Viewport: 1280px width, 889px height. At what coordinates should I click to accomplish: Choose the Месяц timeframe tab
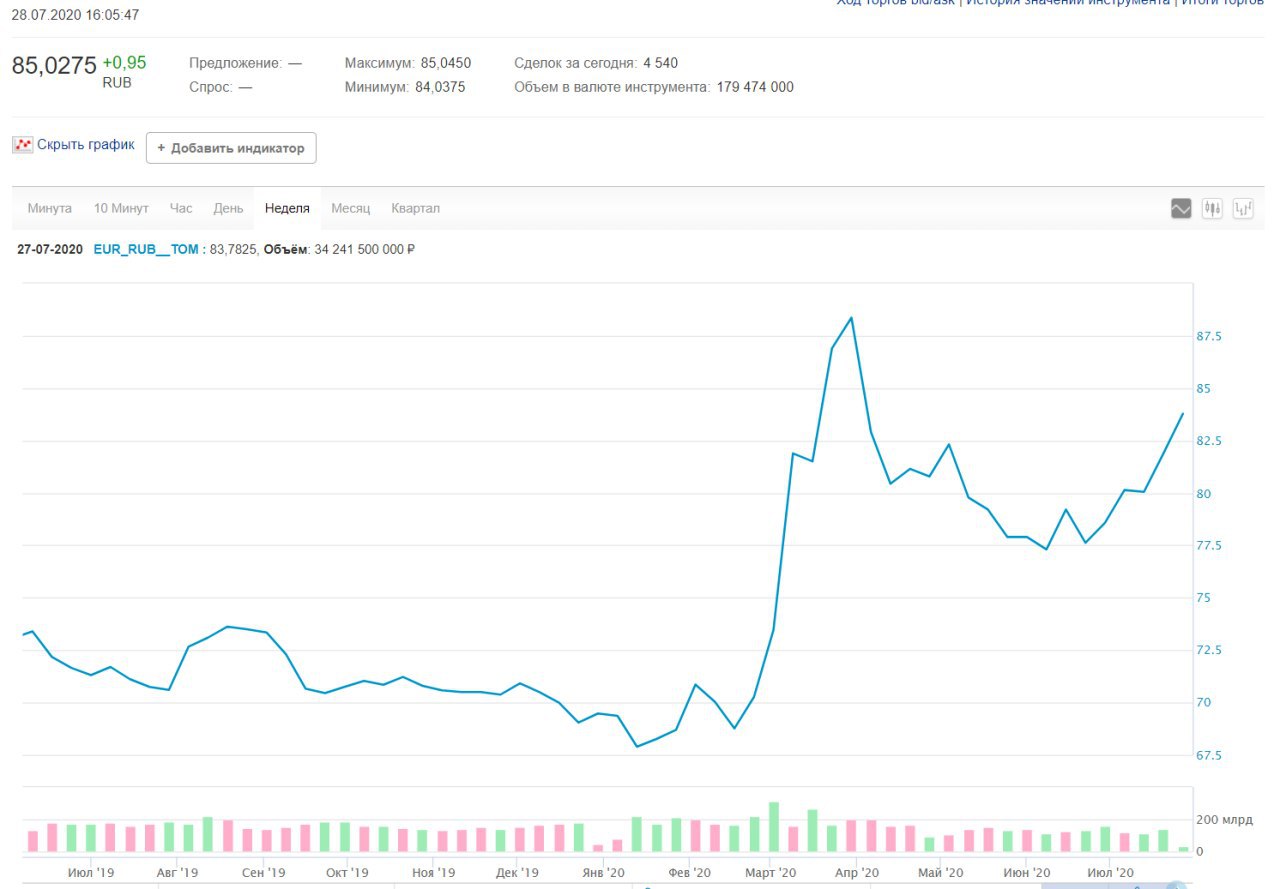pyautogui.click(x=351, y=209)
